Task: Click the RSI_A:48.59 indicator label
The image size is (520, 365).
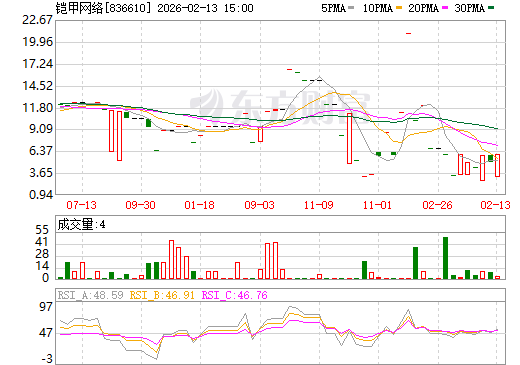Action: point(90,295)
